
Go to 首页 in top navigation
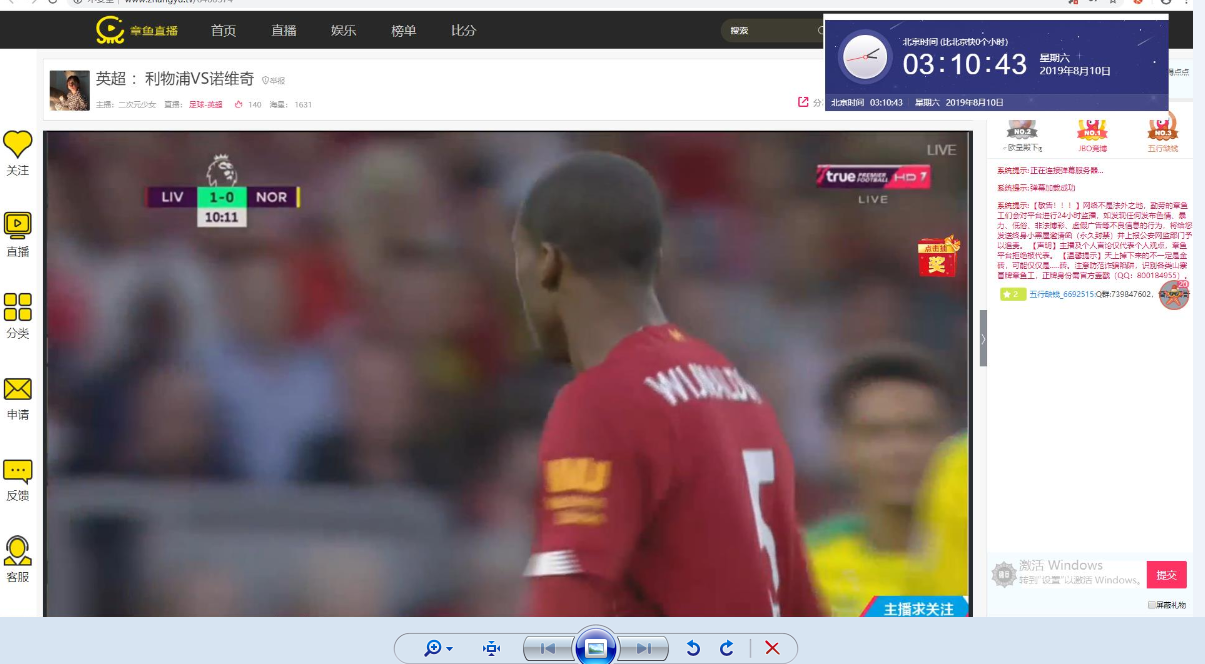[x=223, y=31]
